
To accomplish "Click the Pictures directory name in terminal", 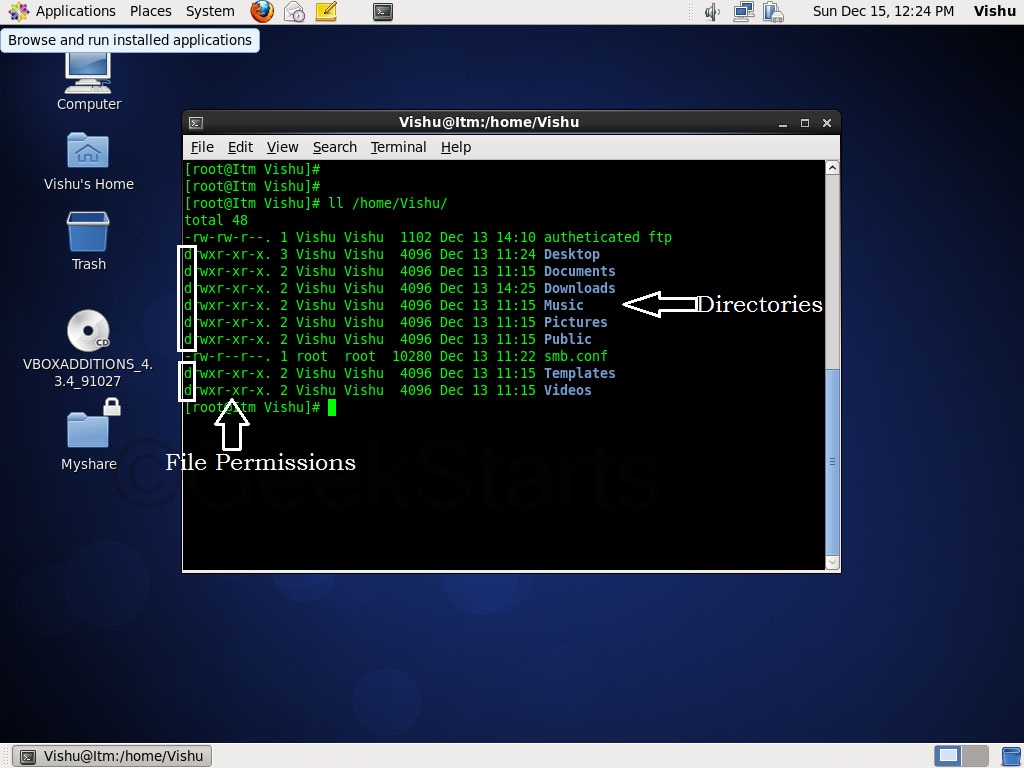I will (x=575, y=323).
